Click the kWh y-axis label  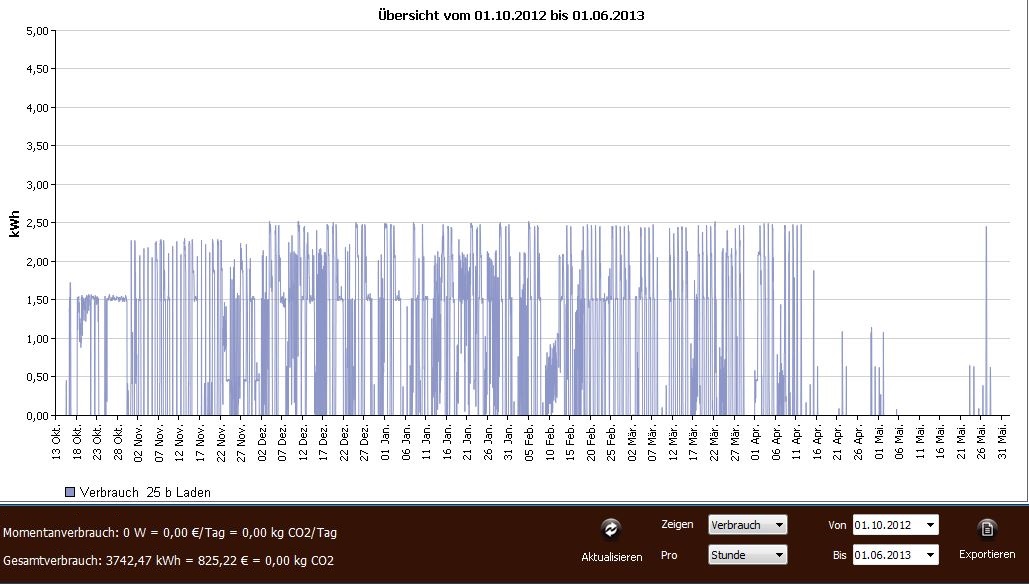point(15,223)
